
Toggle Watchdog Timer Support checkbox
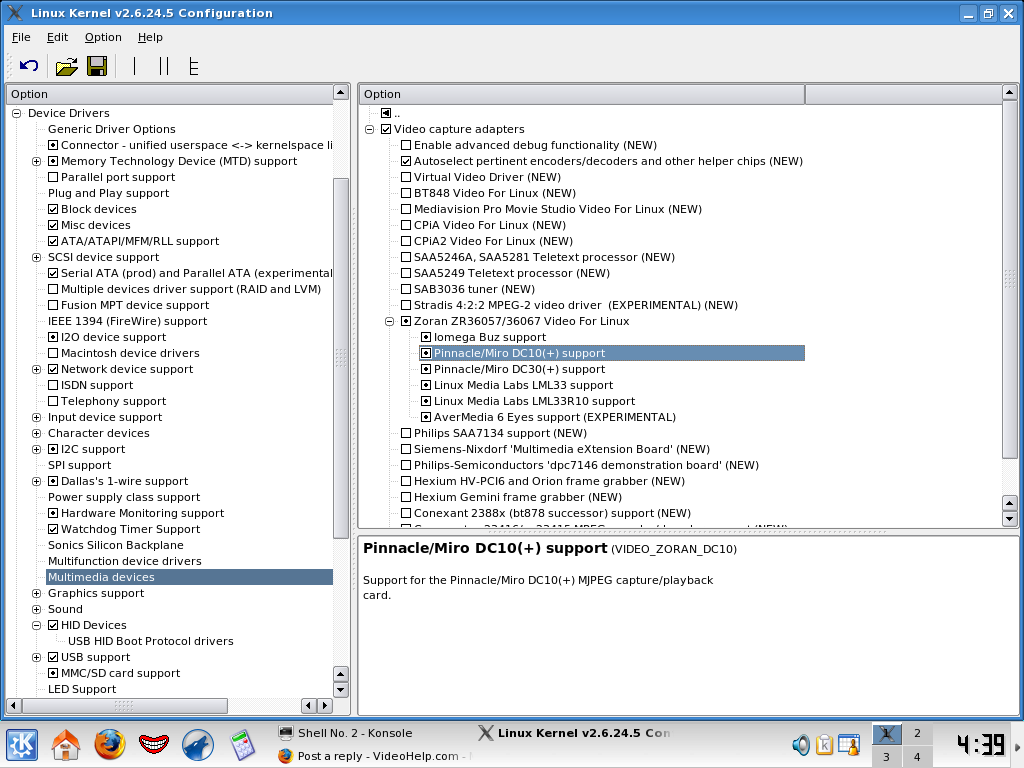click(54, 529)
